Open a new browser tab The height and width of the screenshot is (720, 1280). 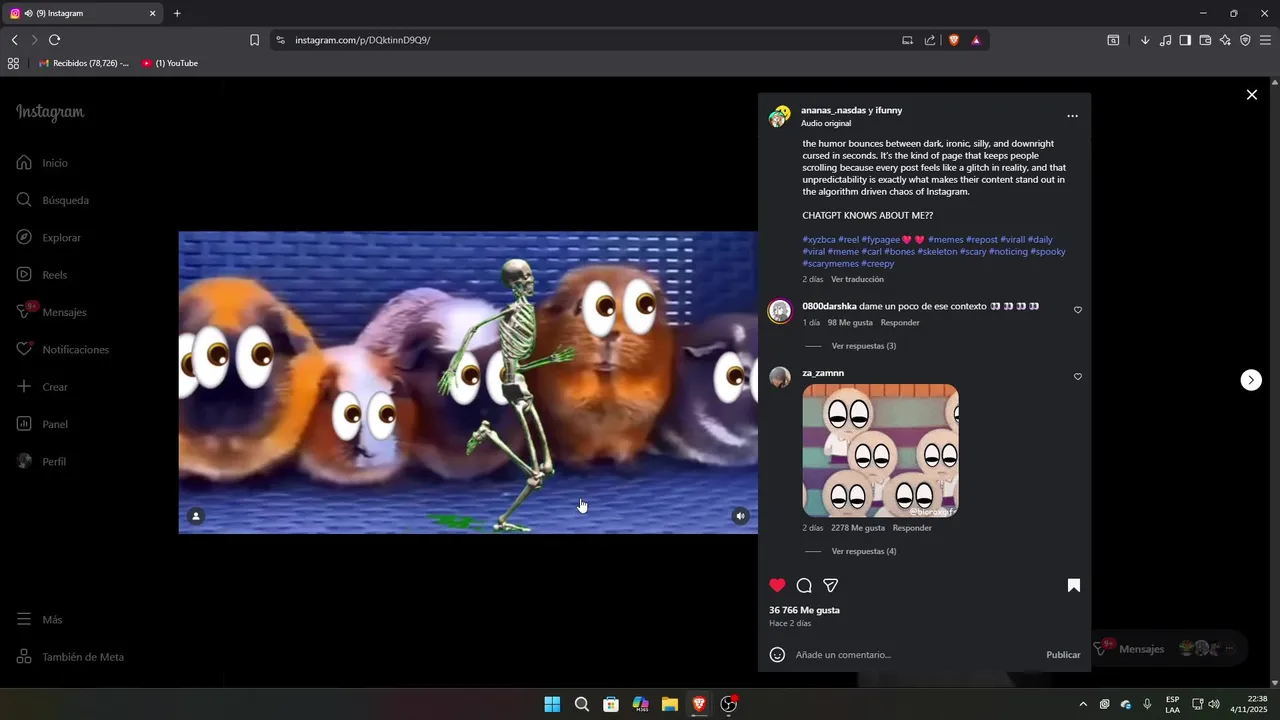click(177, 14)
